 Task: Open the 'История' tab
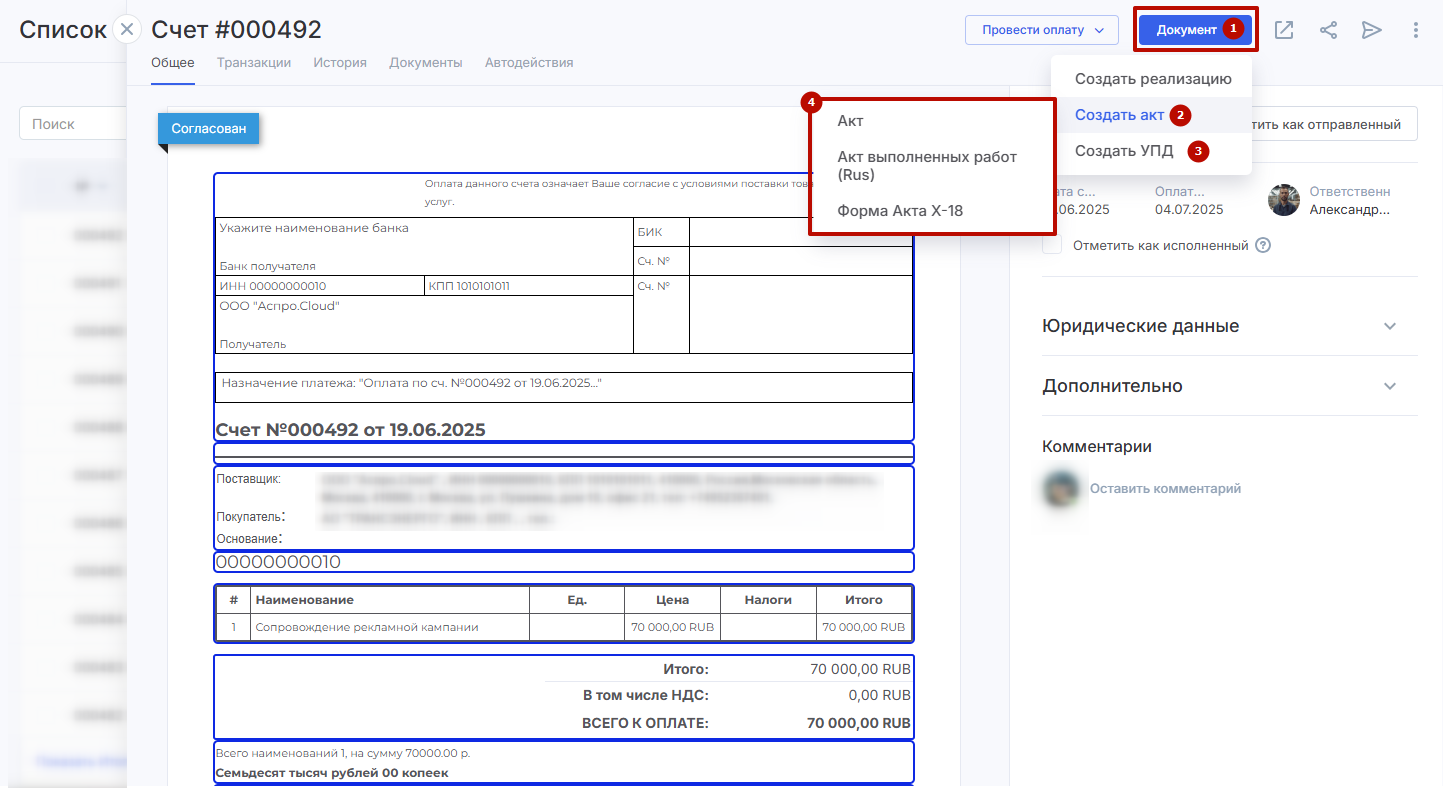point(340,62)
